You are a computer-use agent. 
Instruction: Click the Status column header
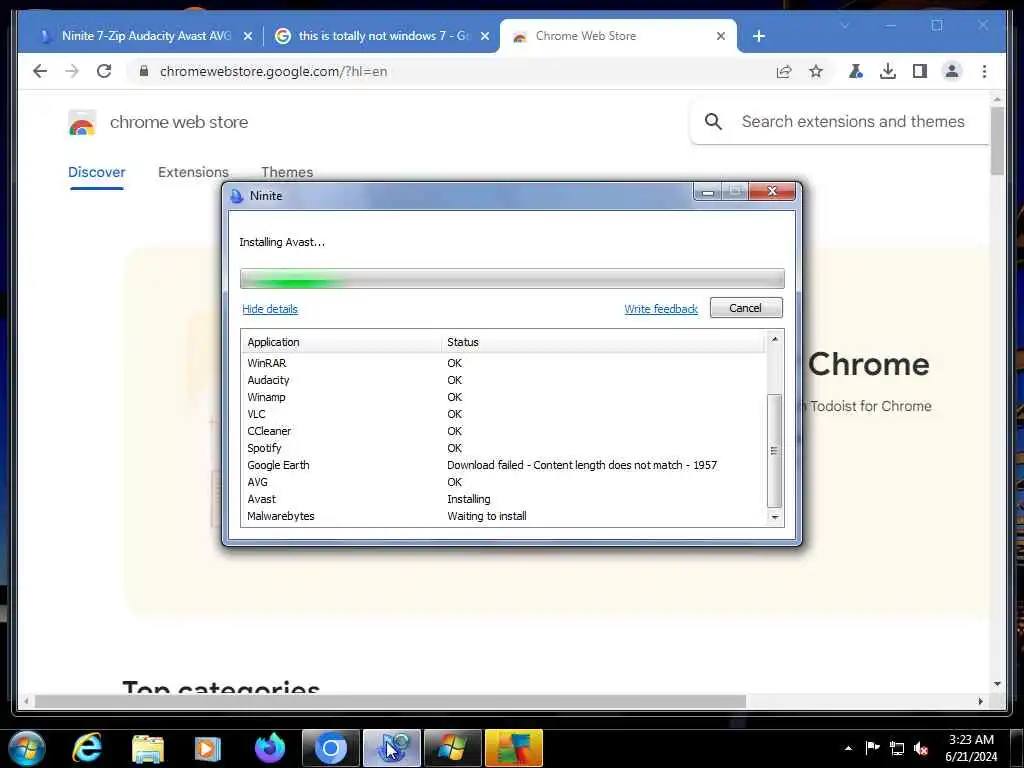[603, 342]
